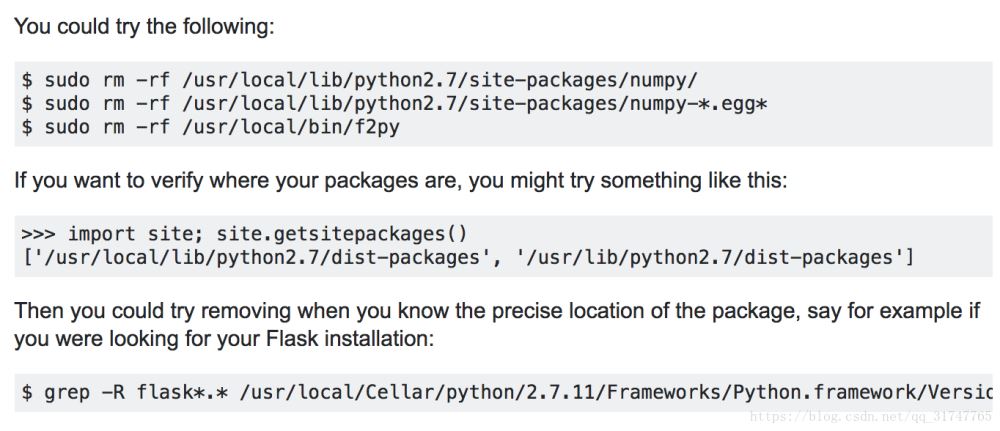This screenshot has height=431, width=1000.
Task: Click the grep -R command line
Action: pyautogui.click(x=500, y=392)
